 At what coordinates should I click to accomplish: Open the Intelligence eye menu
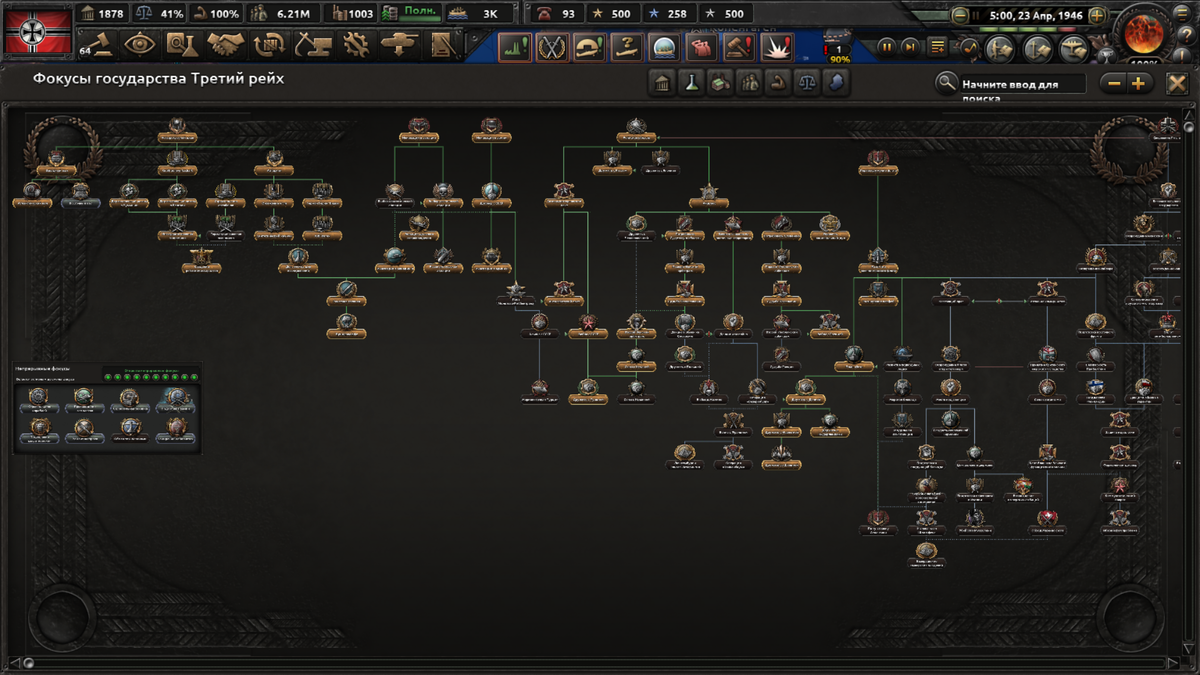(x=141, y=45)
